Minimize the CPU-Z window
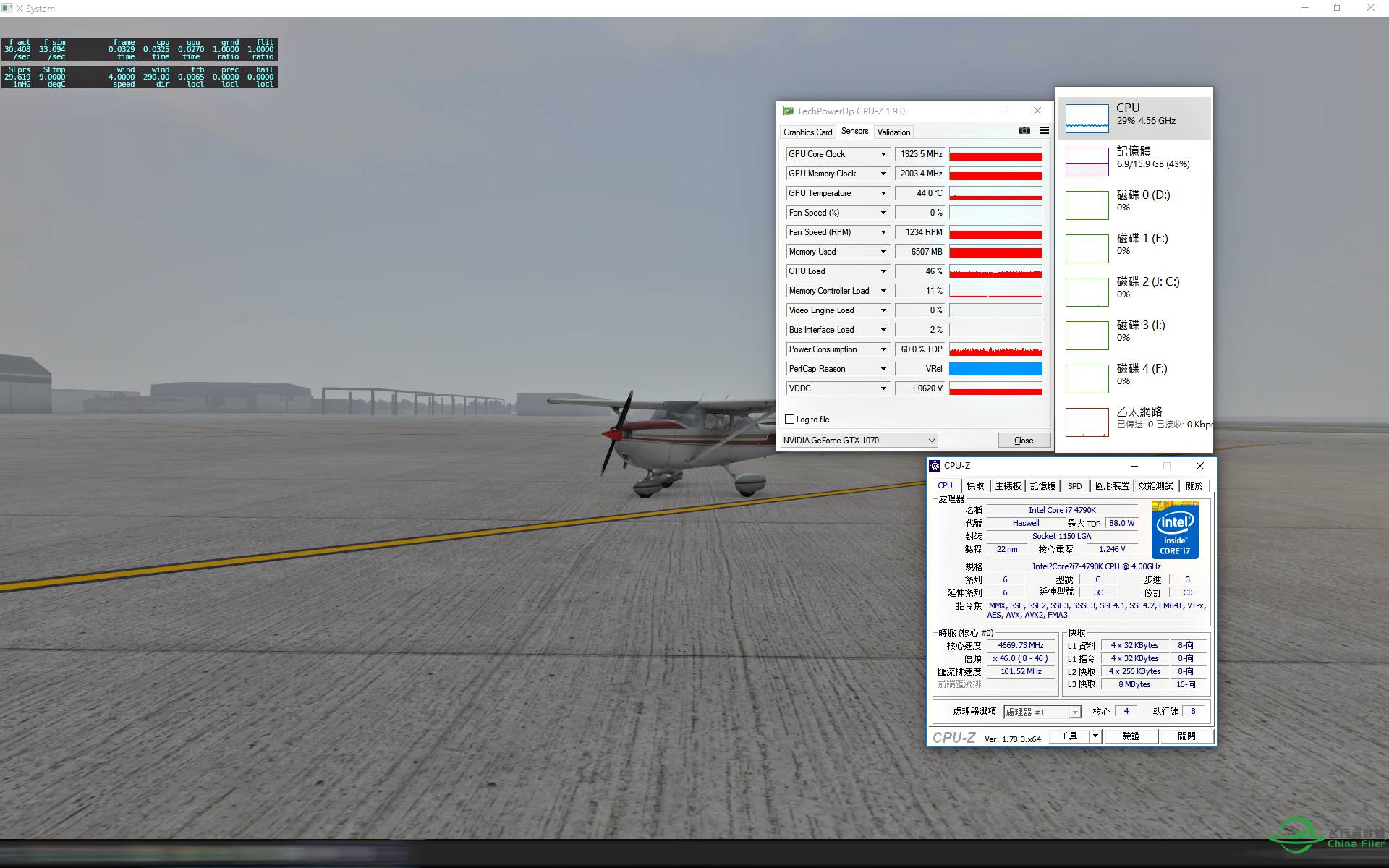Viewport: 1389px width, 868px height. click(x=1134, y=466)
